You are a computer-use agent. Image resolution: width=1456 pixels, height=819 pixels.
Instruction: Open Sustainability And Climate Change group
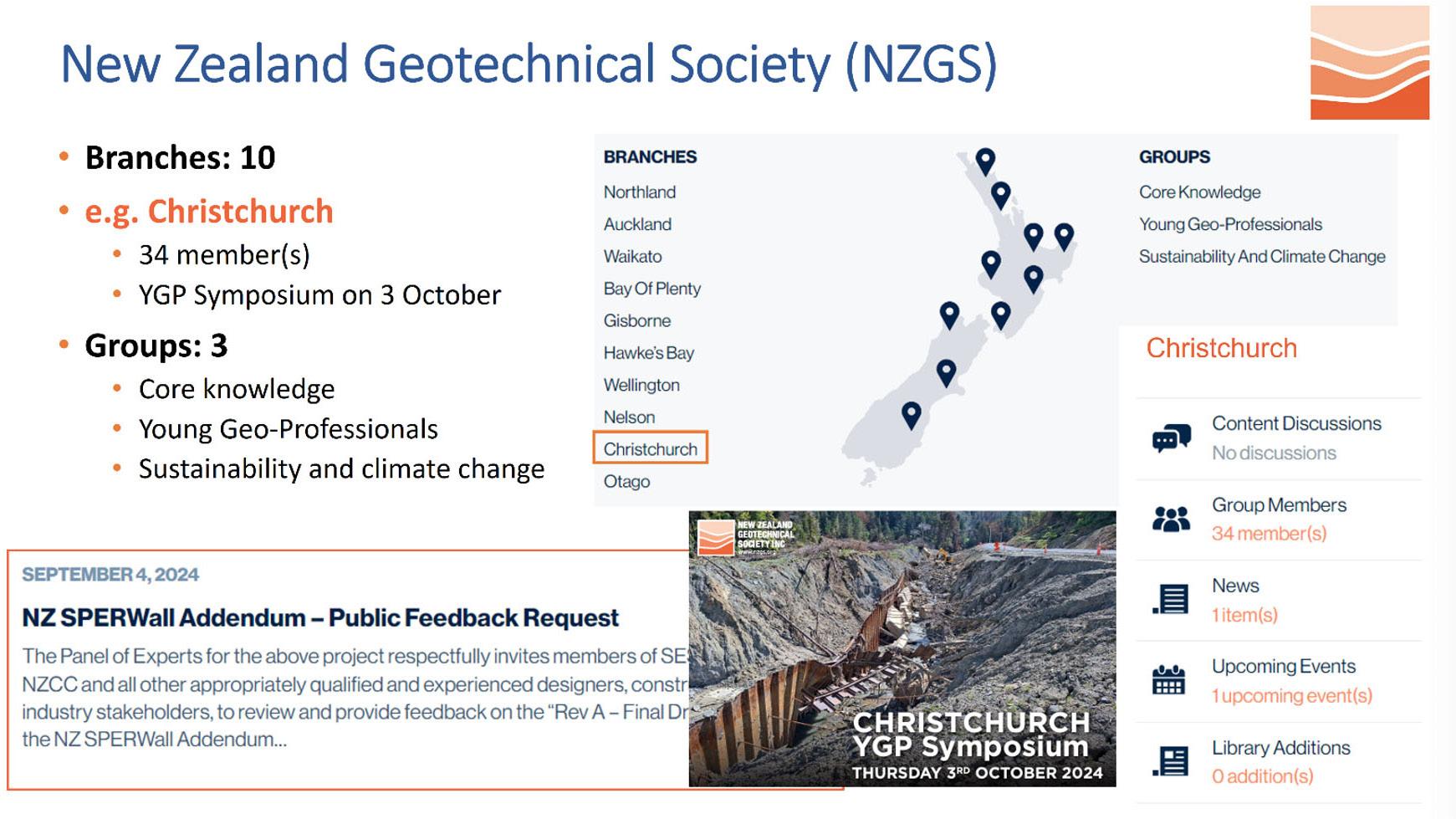[1261, 257]
